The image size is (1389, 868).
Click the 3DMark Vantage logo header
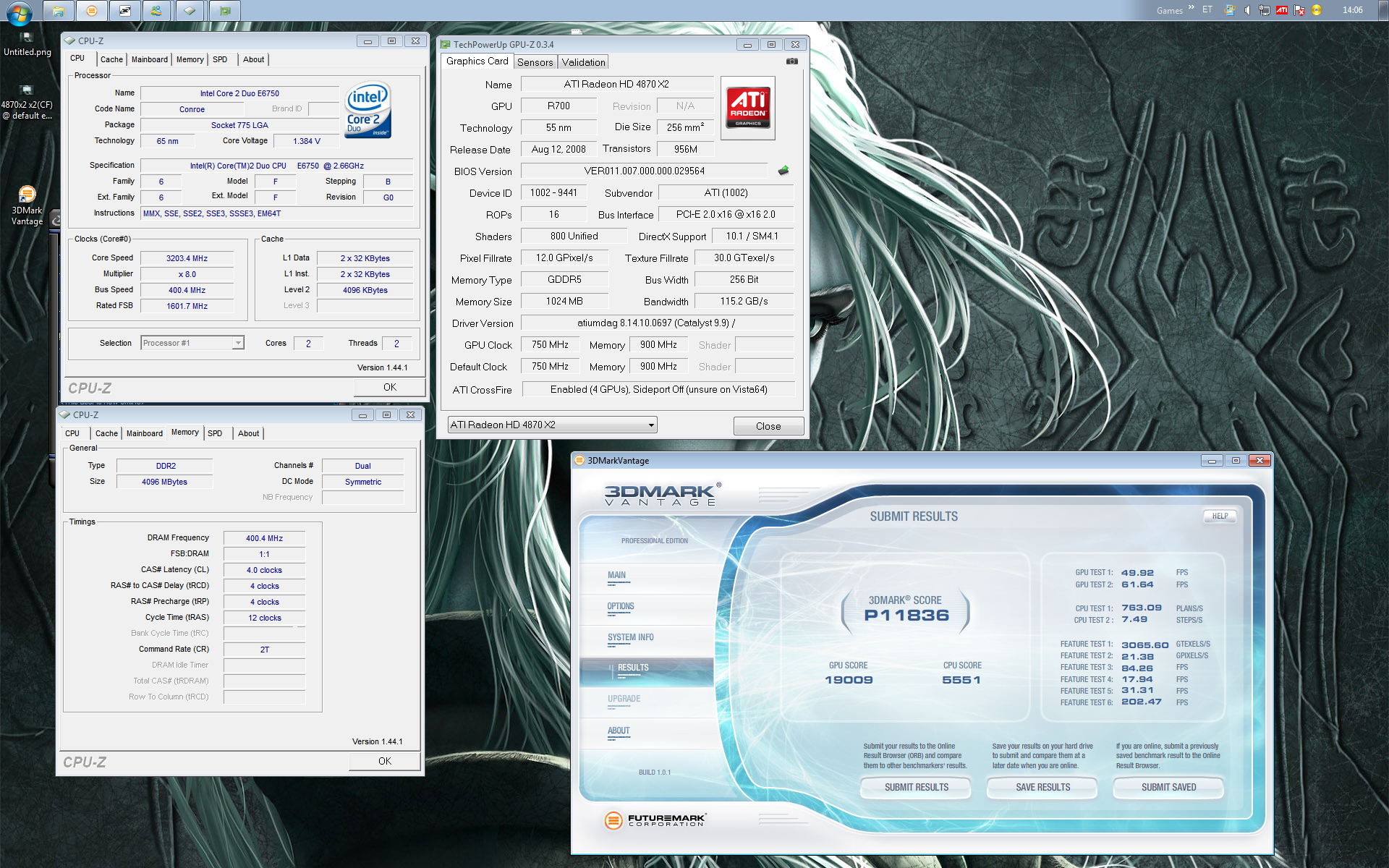[661, 495]
